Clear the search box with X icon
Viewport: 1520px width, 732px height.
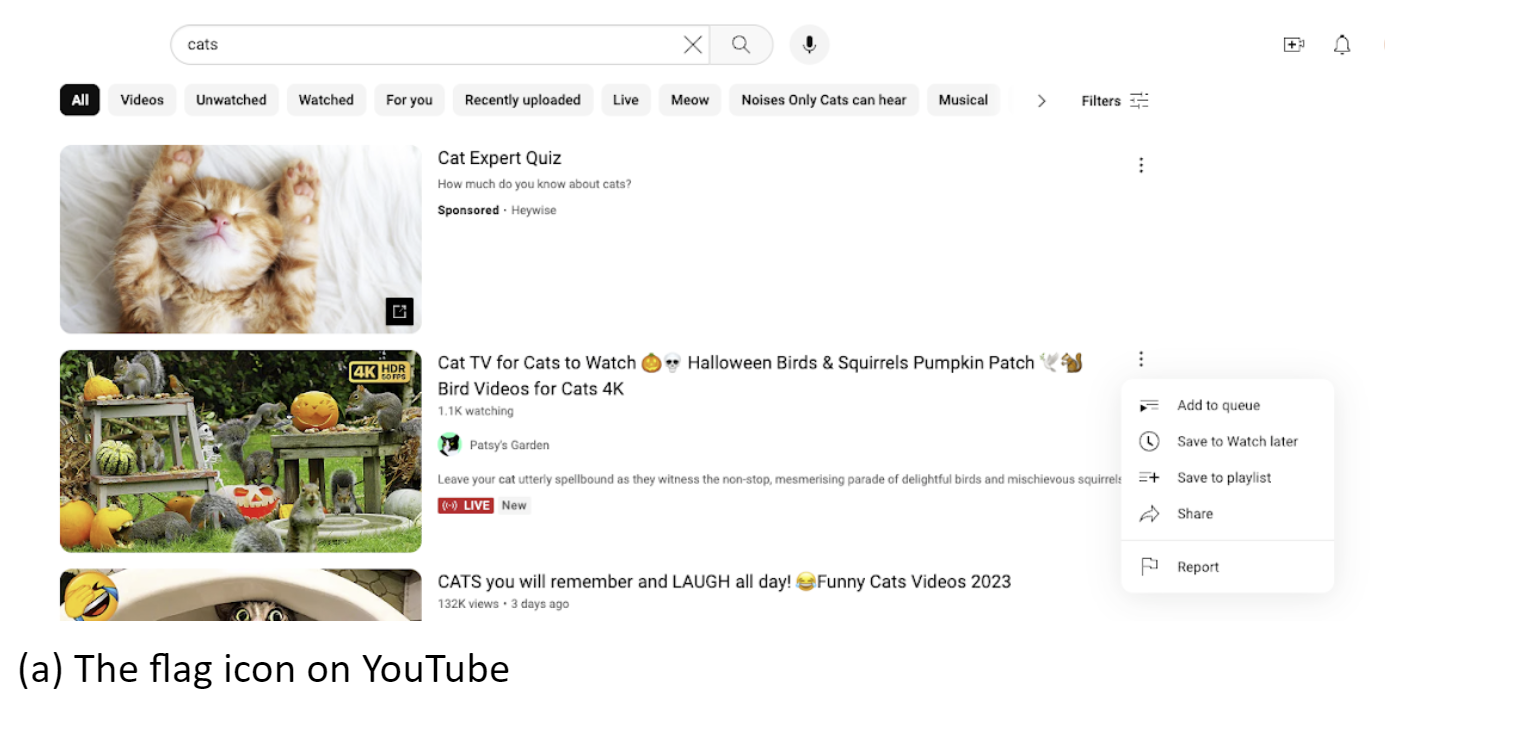pyautogui.click(x=692, y=45)
